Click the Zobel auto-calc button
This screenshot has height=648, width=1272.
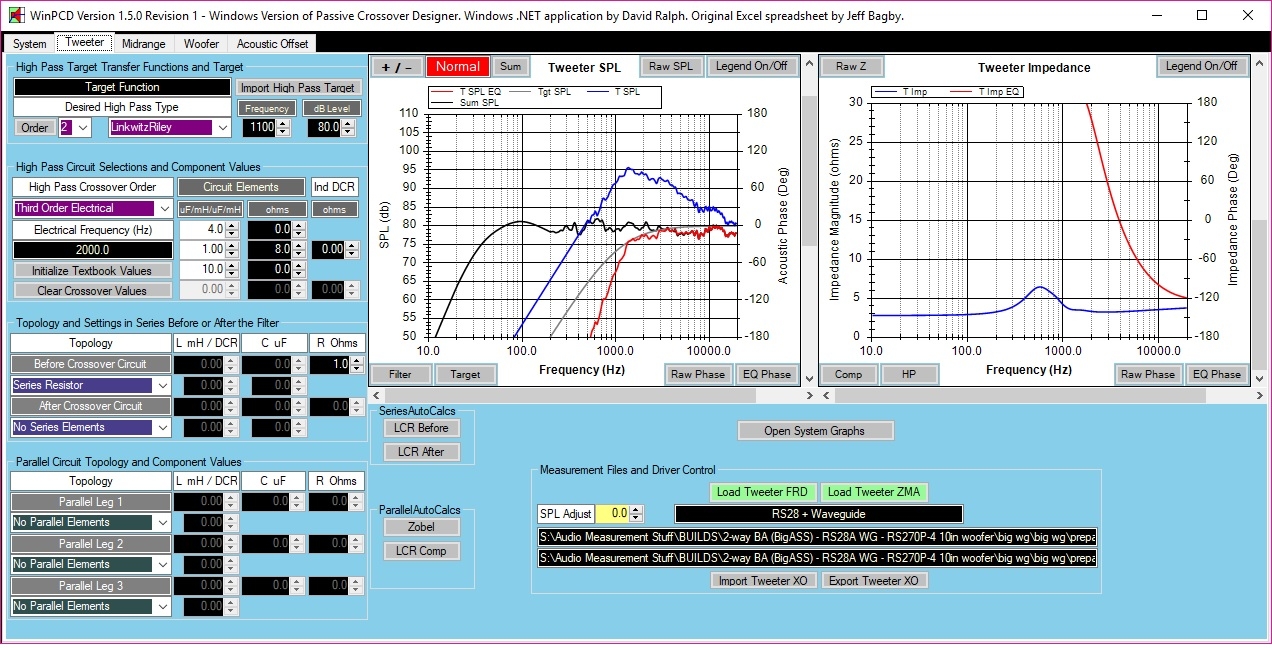(421, 527)
